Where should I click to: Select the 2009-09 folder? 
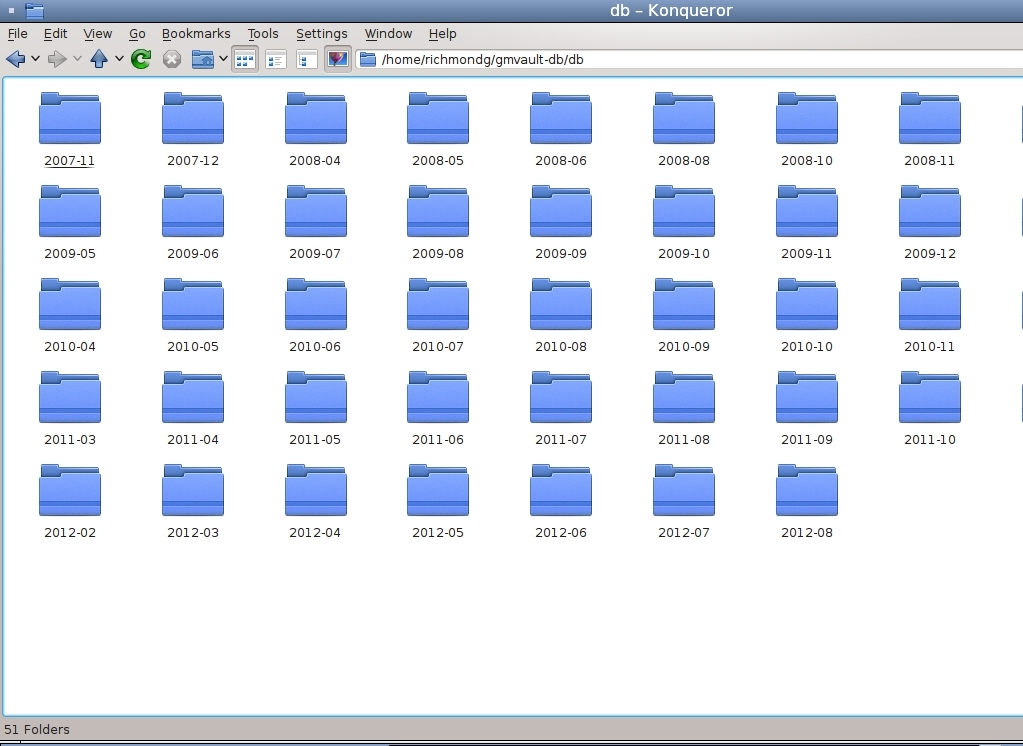[561, 211]
